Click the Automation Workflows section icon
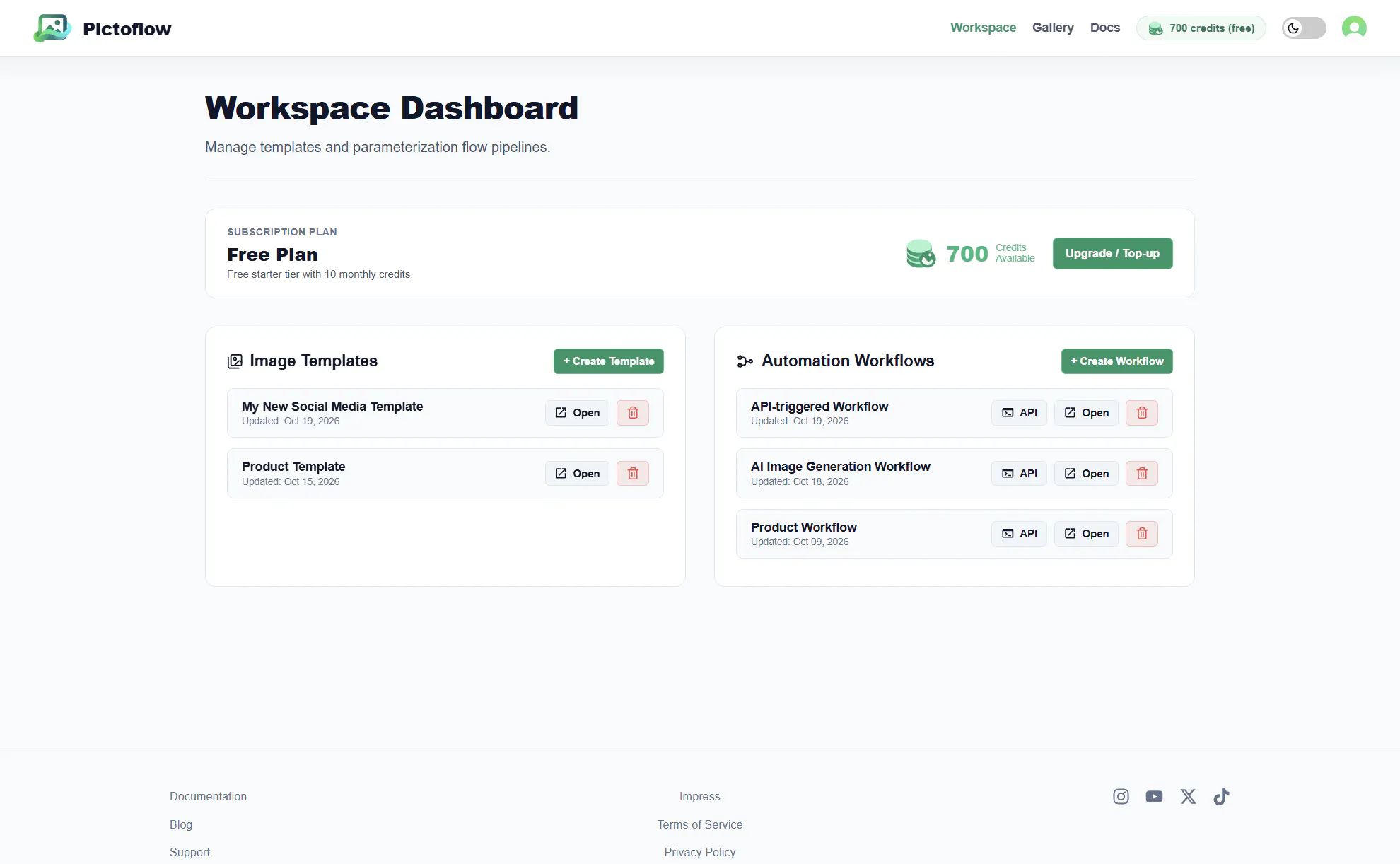The image size is (1400, 864). click(x=745, y=361)
